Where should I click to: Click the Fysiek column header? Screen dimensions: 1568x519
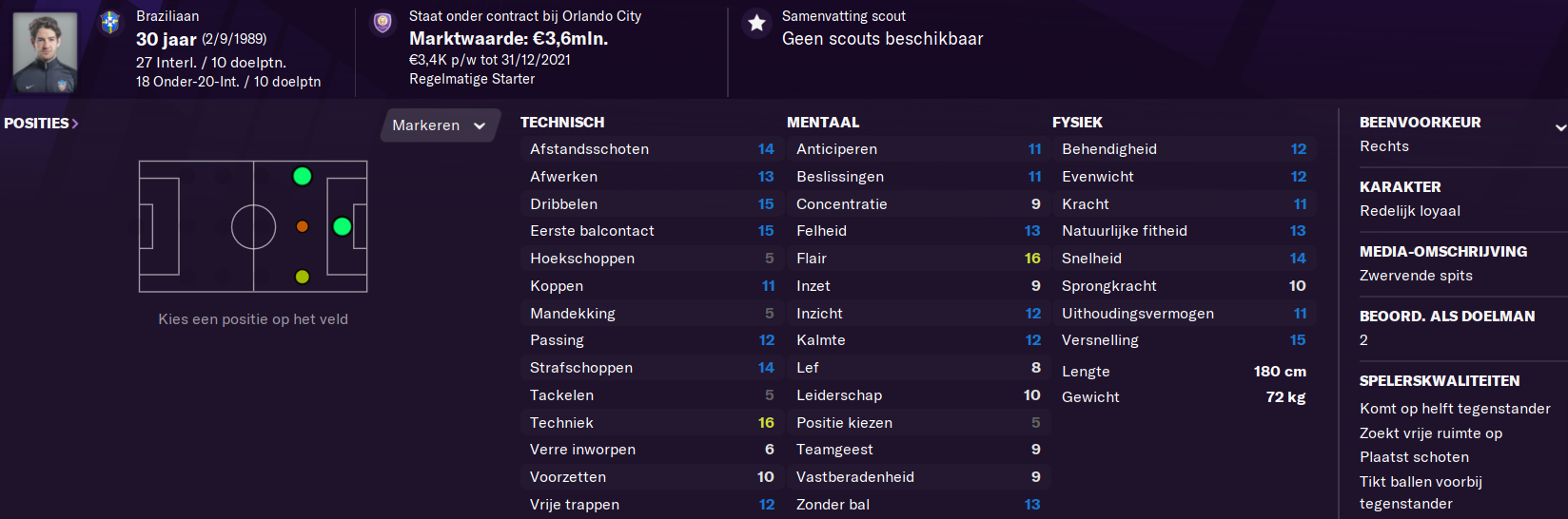pyautogui.click(x=1077, y=123)
